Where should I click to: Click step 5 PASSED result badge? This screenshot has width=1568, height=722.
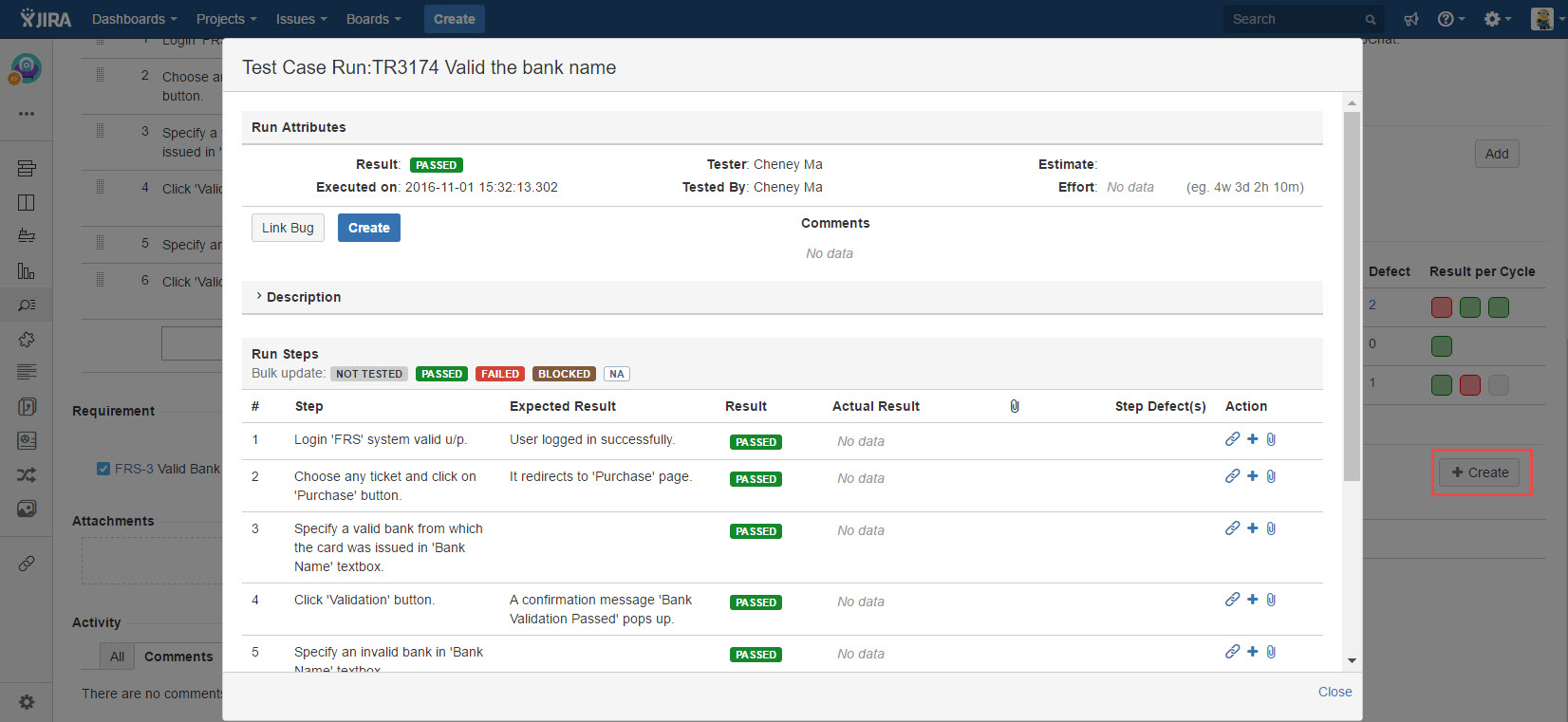click(x=756, y=655)
